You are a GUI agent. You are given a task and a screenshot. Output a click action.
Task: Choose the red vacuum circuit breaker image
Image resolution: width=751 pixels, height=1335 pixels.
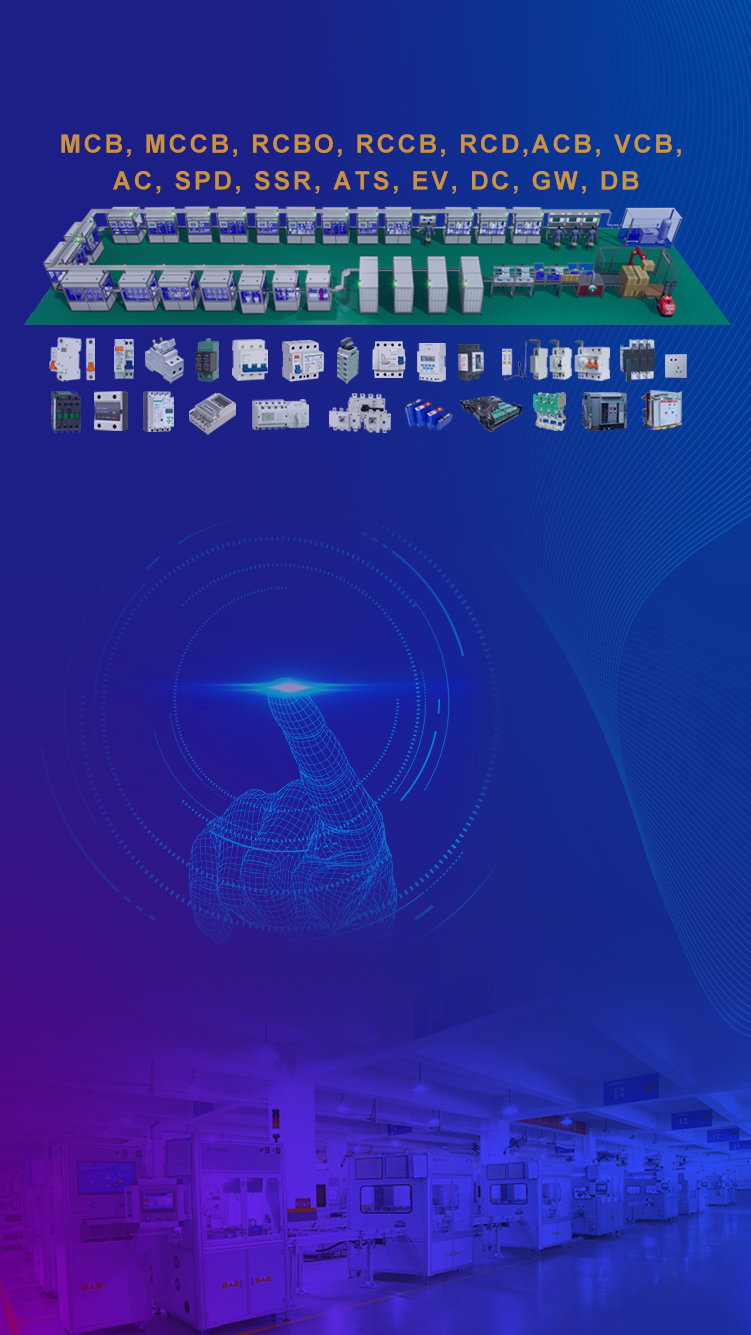[661, 410]
